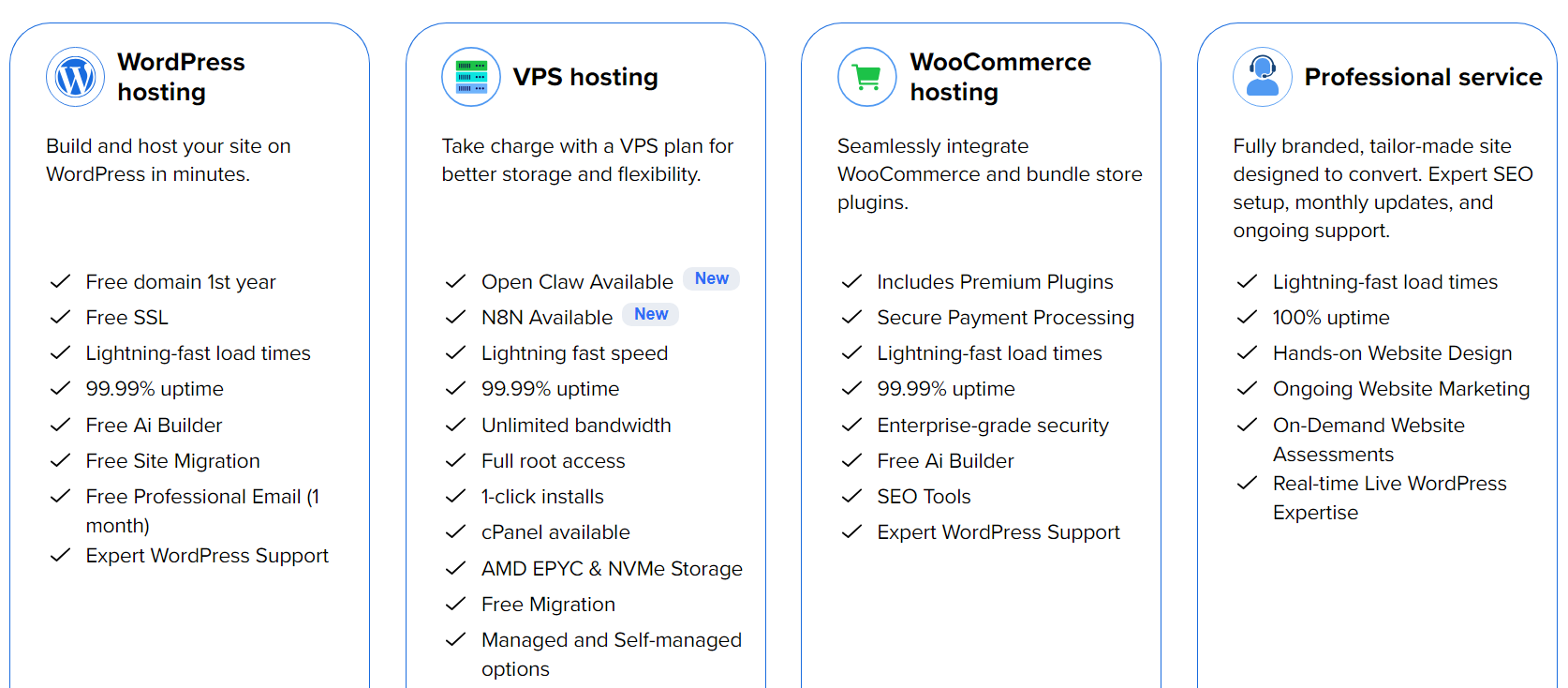Click the cPanel available feature item
Viewport: 1568px width, 688px height.
point(555,531)
